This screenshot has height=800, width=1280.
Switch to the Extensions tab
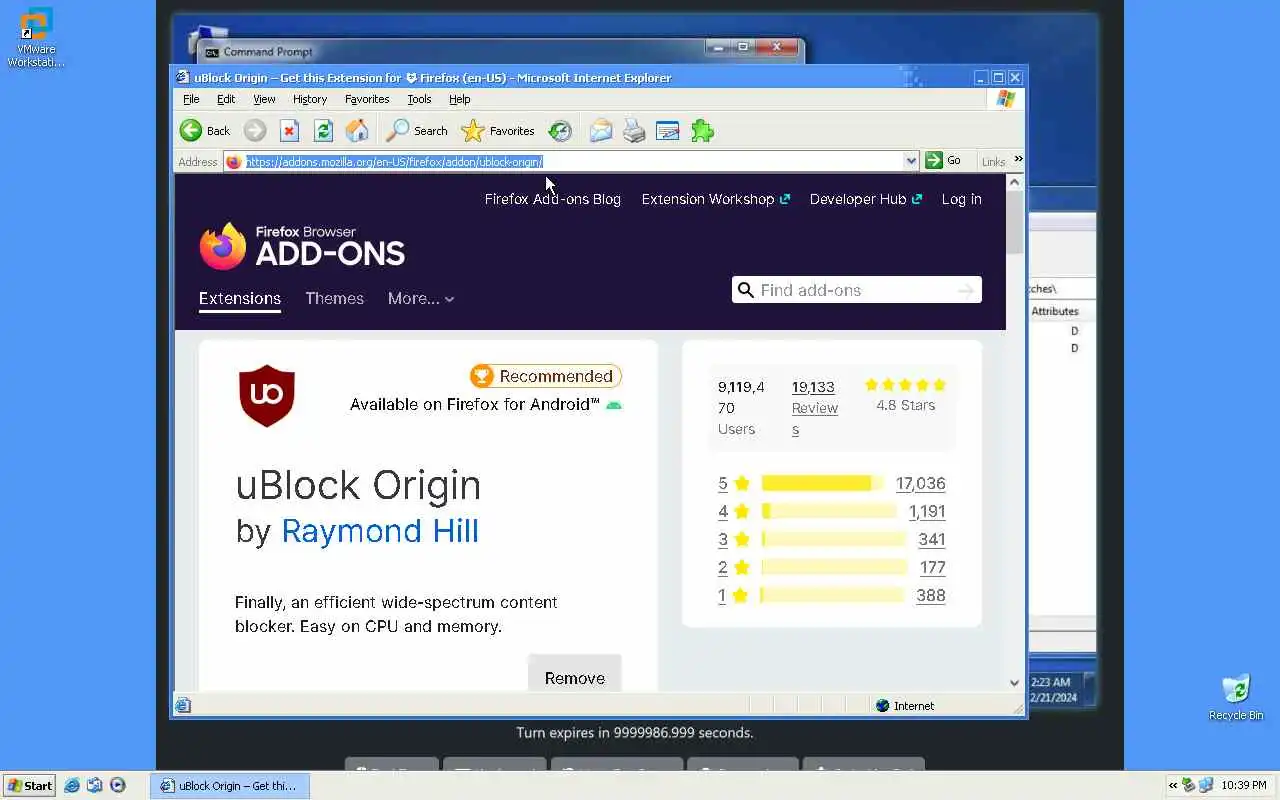coord(240,298)
